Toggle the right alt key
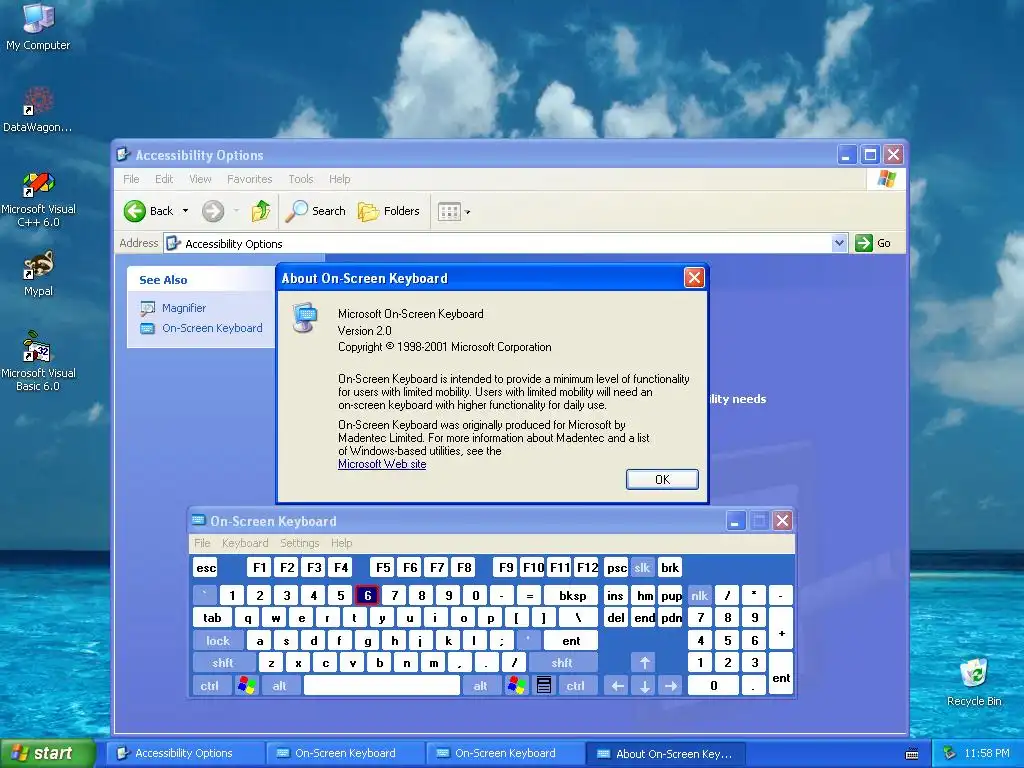The width and height of the screenshot is (1024, 768). [481, 686]
